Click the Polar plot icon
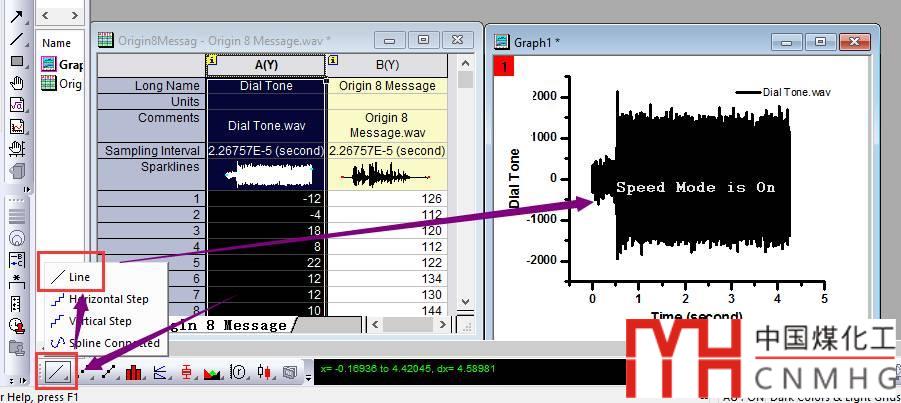Screen dimensions: 901x403 [239, 372]
